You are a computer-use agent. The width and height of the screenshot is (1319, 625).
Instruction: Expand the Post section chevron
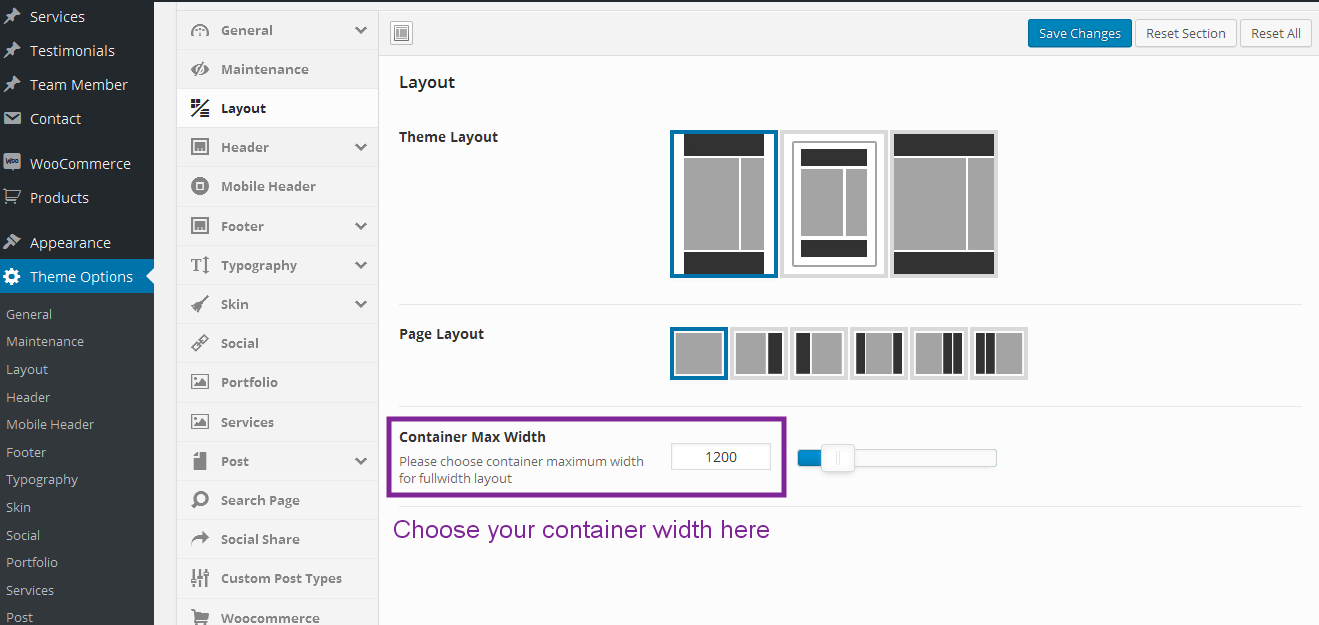coord(361,461)
